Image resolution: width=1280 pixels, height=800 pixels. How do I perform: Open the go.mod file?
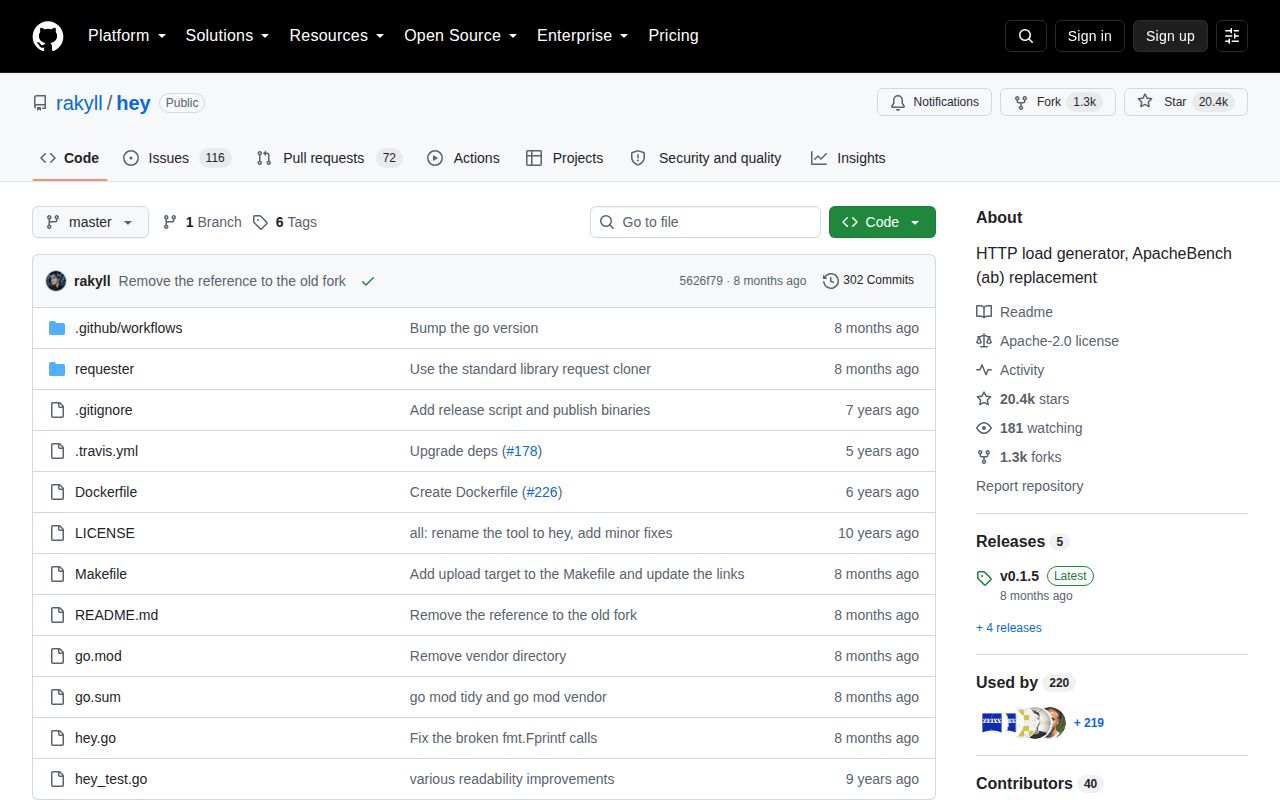point(98,656)
